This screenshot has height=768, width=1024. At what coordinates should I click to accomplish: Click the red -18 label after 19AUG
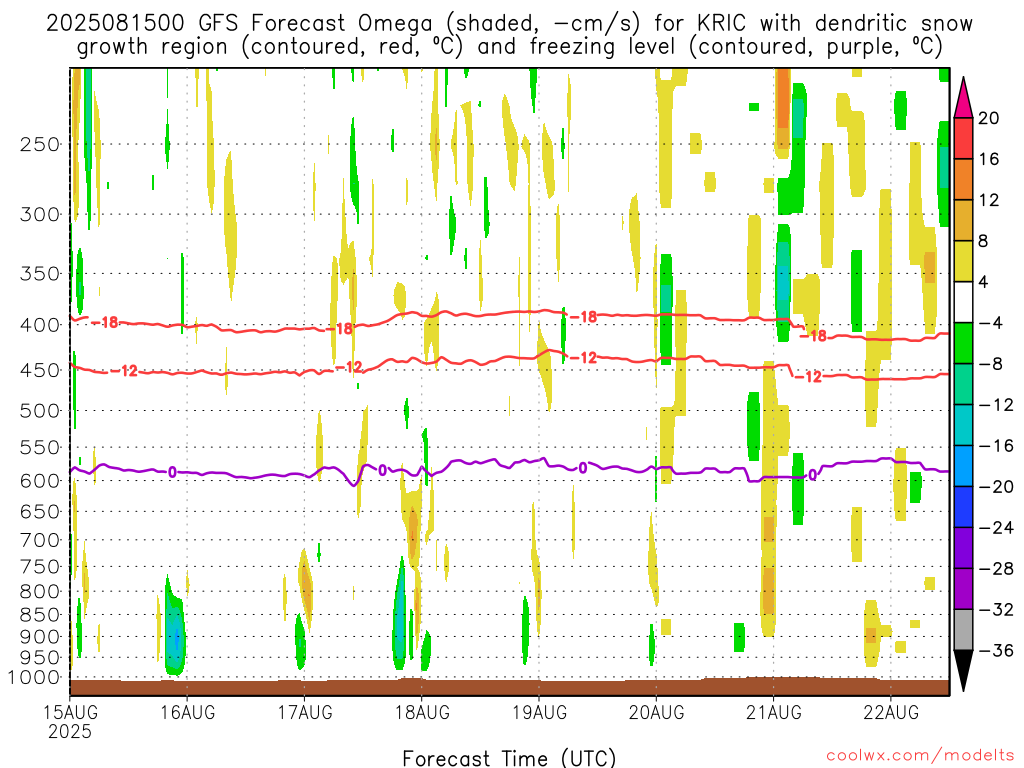coord(584,317)
